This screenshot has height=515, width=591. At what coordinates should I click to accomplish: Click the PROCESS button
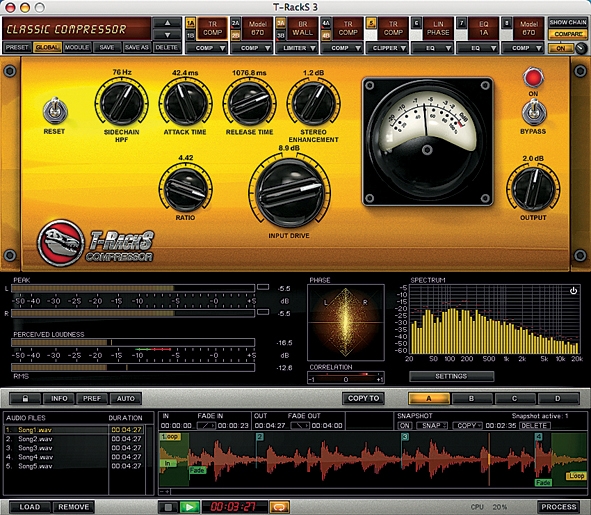tap(559, 507)
